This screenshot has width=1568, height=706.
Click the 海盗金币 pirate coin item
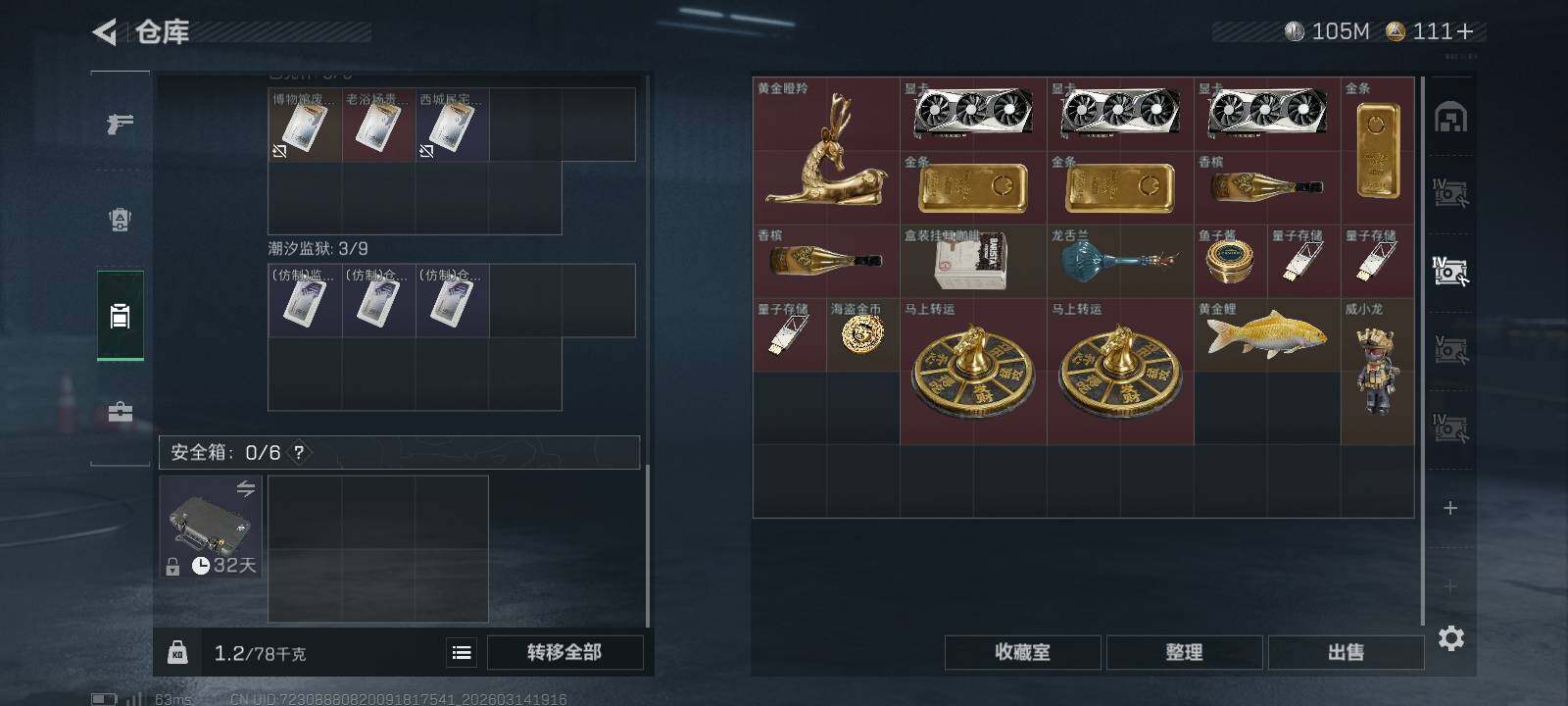click(x=863, y=334)
